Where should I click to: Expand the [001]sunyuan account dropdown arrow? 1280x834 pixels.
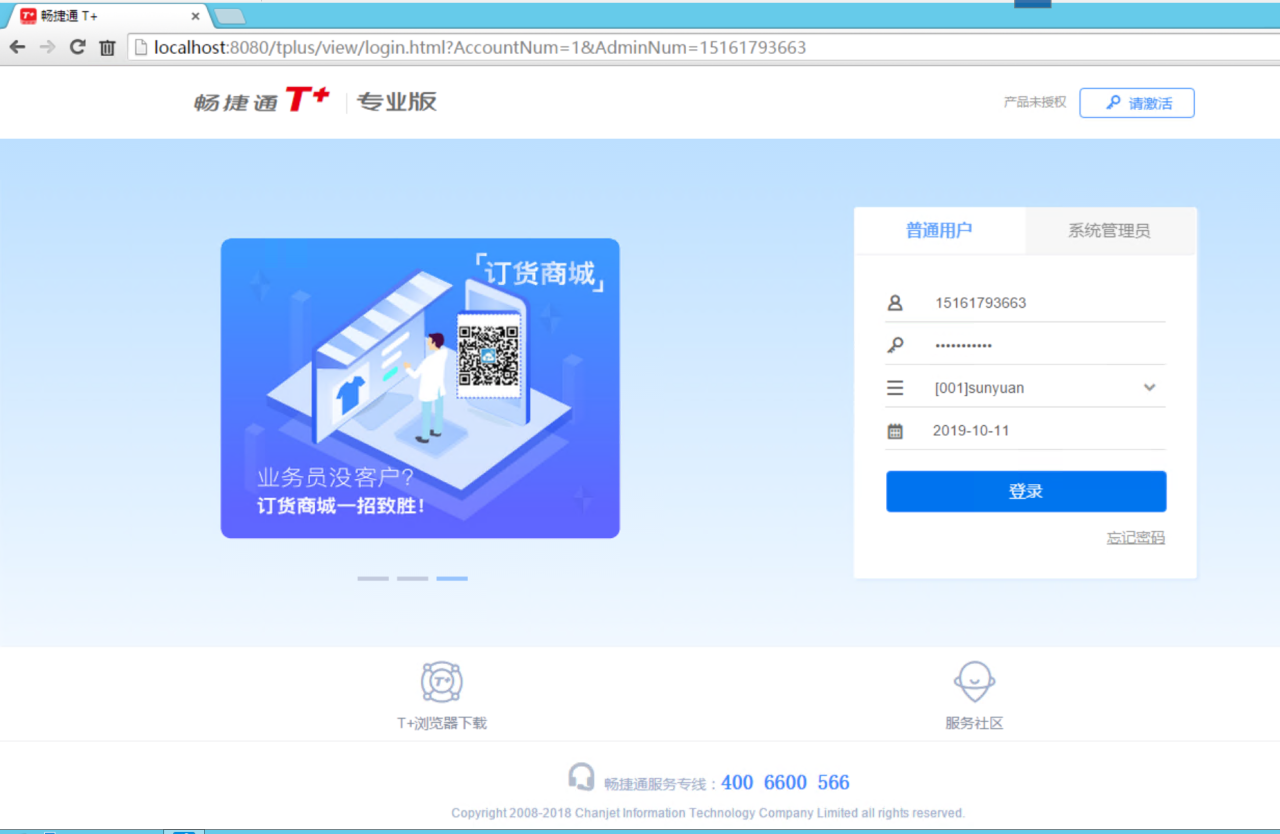point(1149,388)
